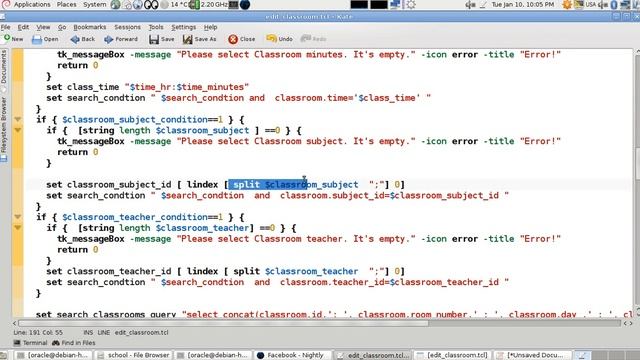Click the horizontal scrollbar left arrow
The width and height of the screenshot is (640, 360).
[15, 323]
